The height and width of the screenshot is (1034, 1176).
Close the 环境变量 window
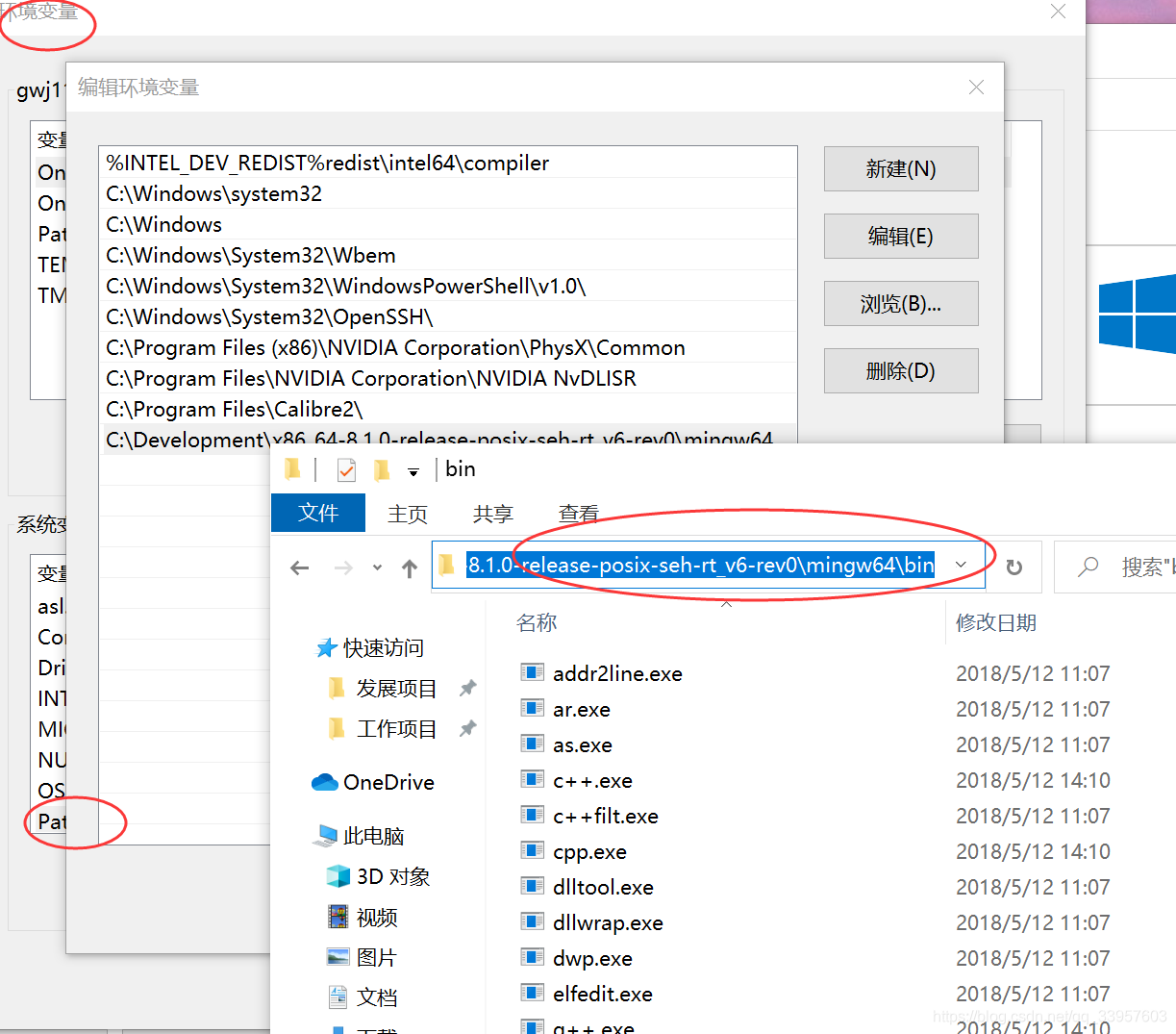[1058, 12]
